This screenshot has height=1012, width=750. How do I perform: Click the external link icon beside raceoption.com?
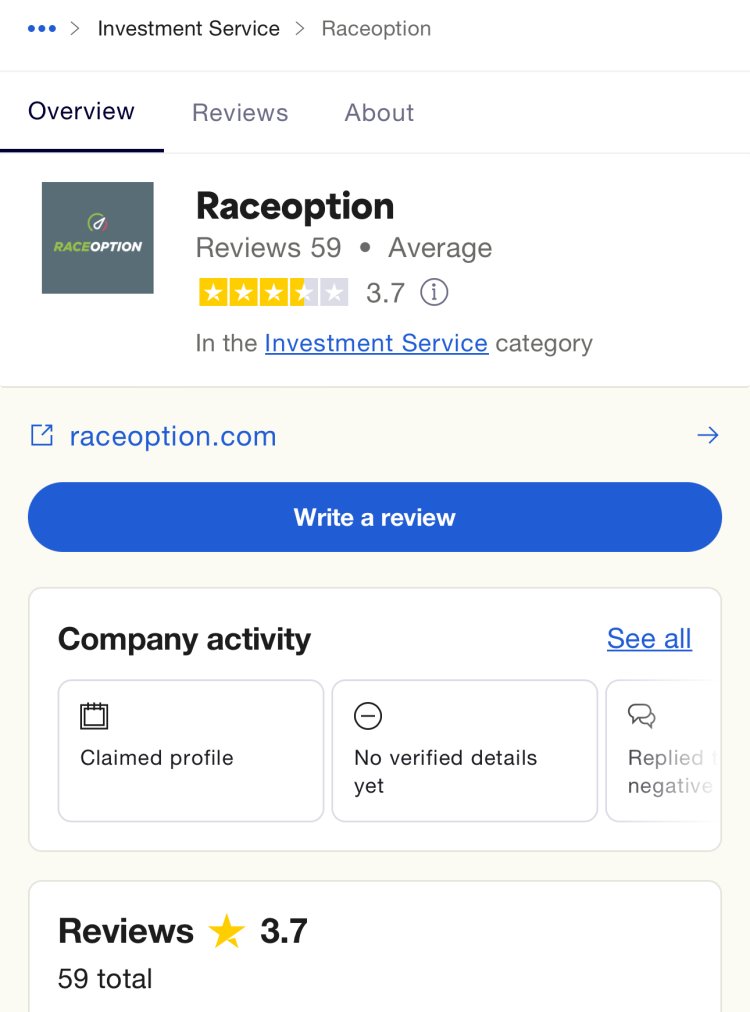click(42, 436)
